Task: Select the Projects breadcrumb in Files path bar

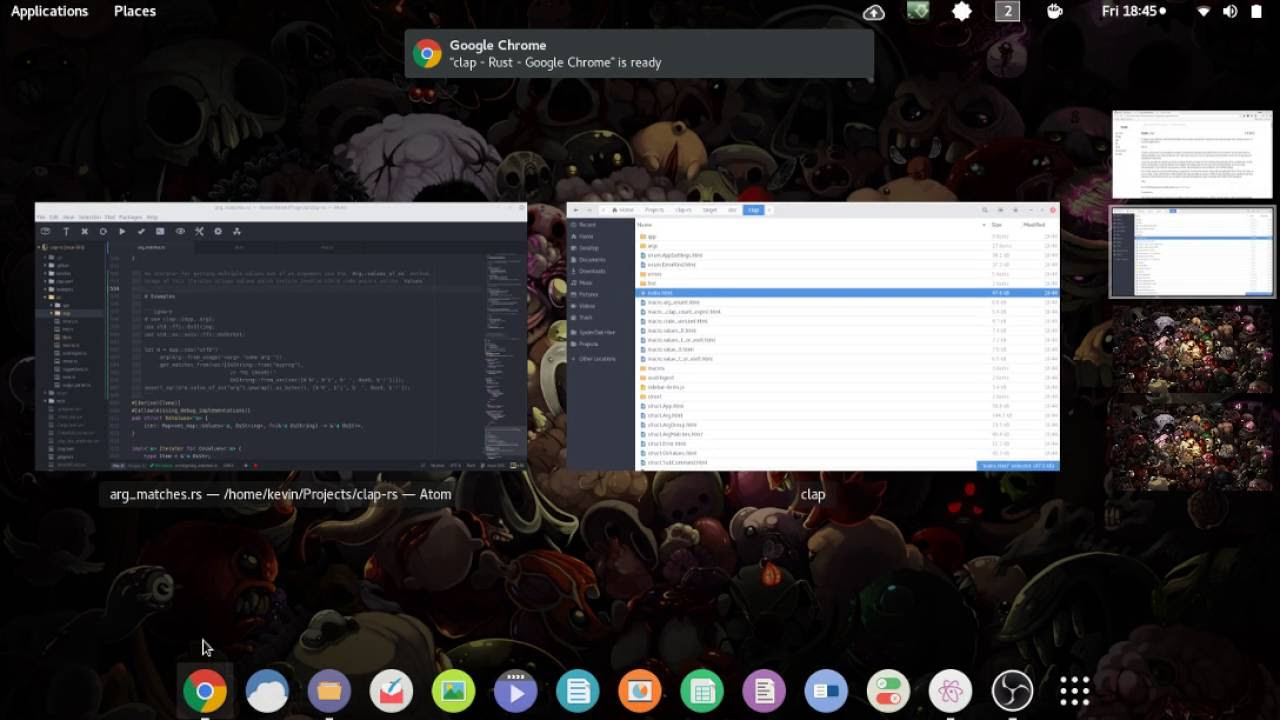Action: click(655, 210)
